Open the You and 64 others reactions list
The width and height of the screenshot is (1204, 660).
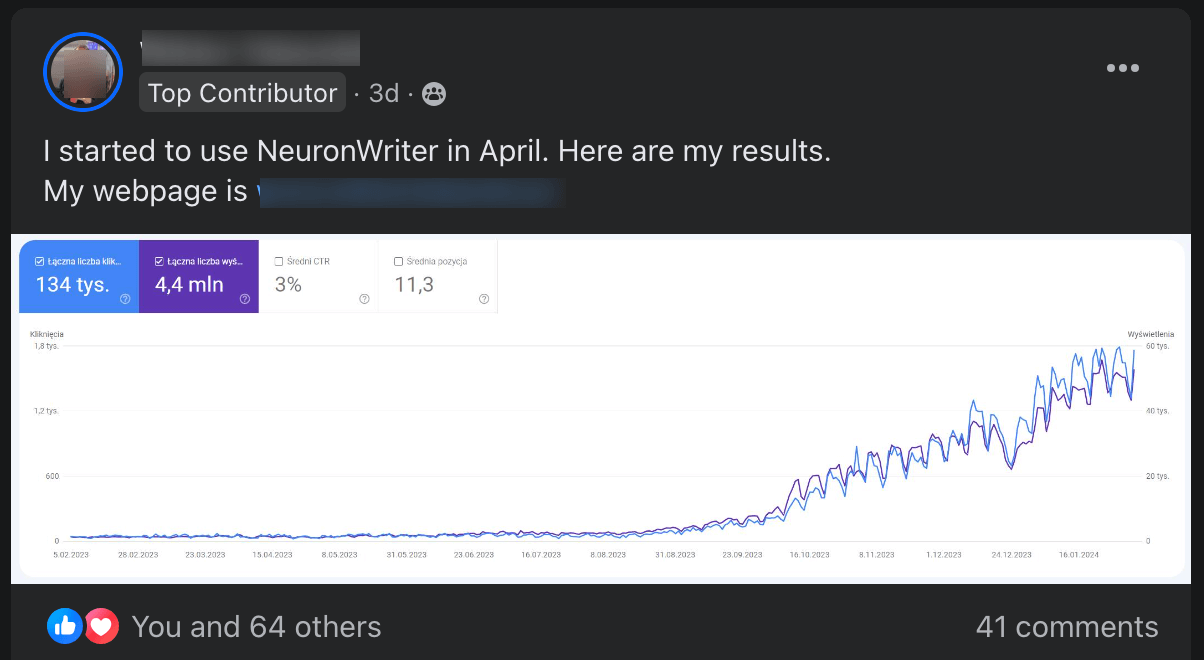(x=256, y=627)
